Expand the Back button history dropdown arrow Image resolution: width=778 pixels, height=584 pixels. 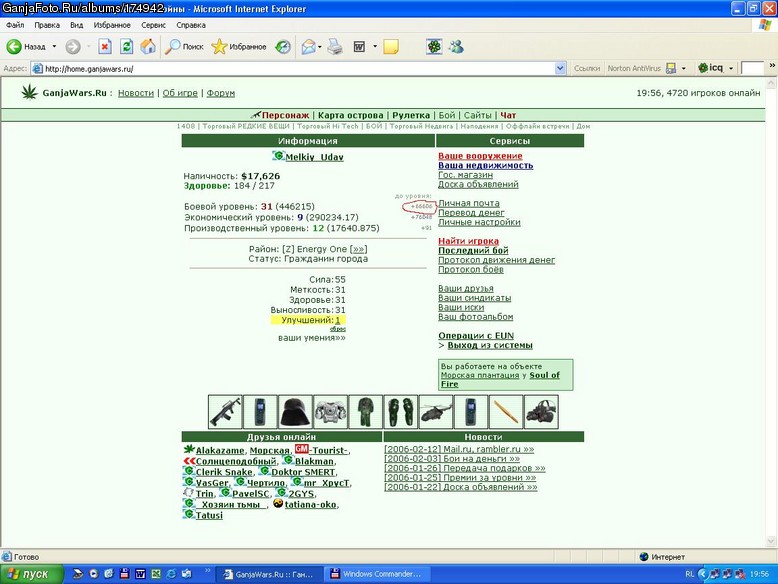coord(54,47)
